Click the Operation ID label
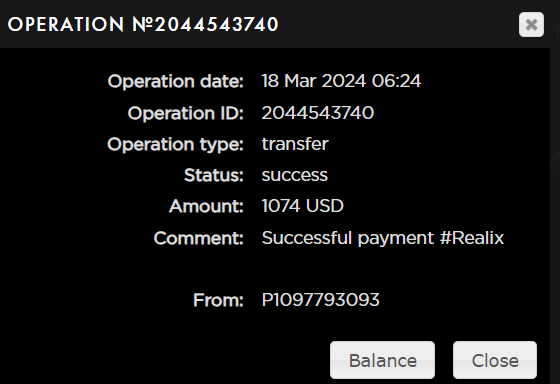The height and width of the screenshot is (384, 560). (x=185, y=113)
